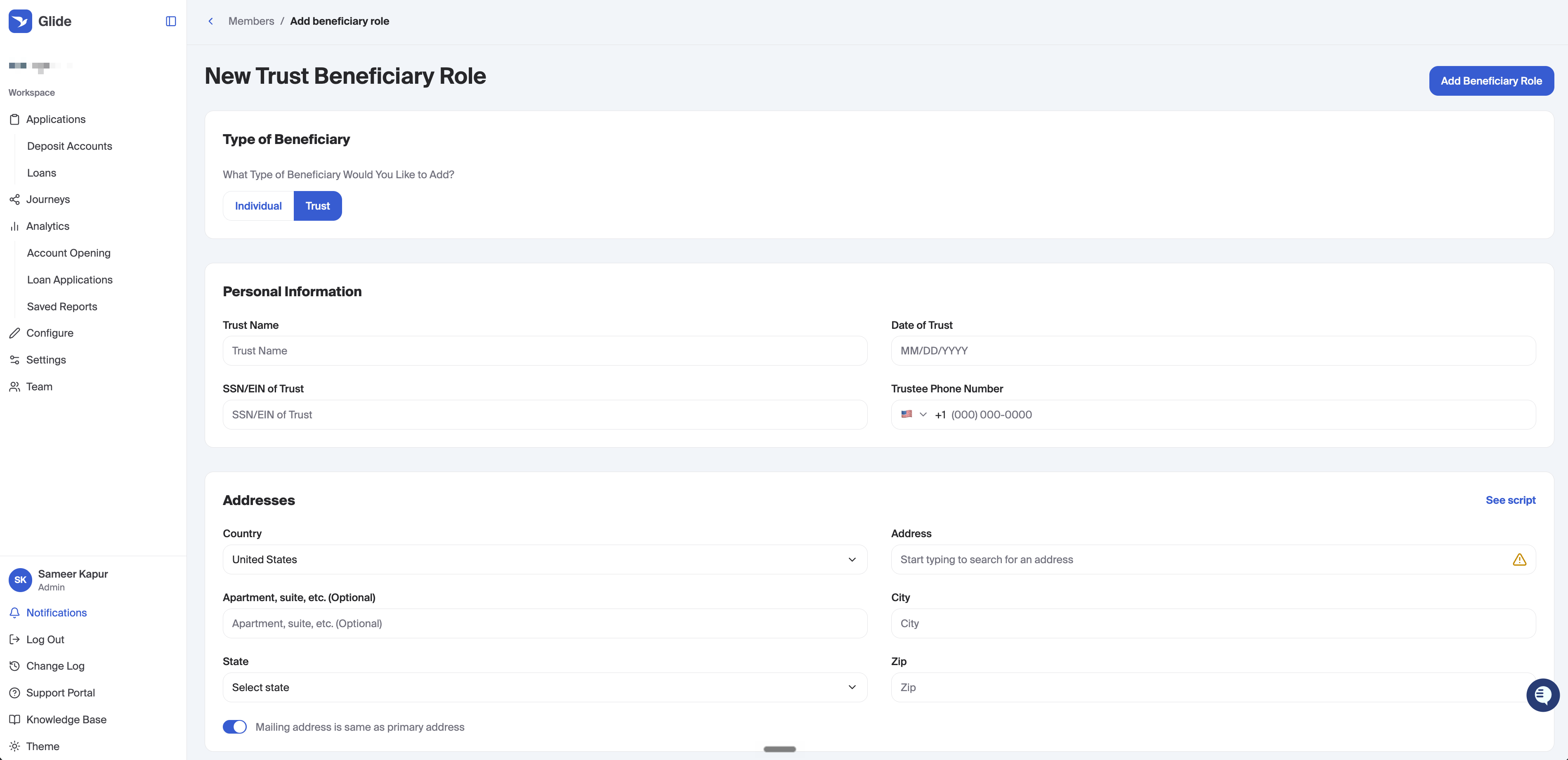Focus the Date of Trust field
Viewport: 1568px width, 760px height.
[x=1213, y=351]
